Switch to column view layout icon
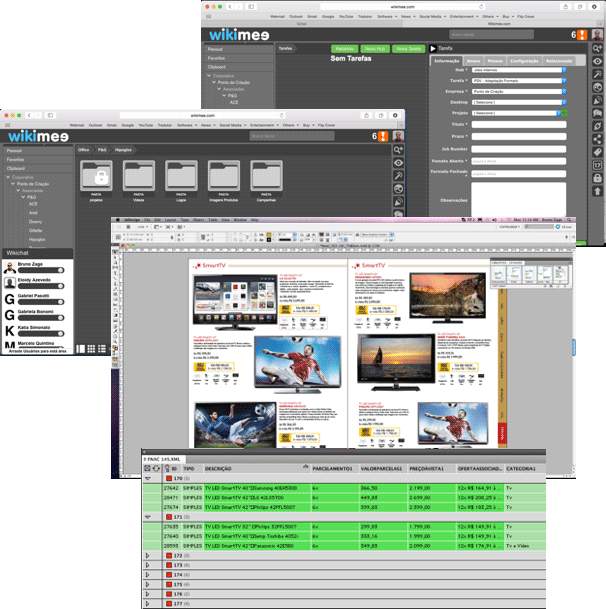Viewport: 606px width, 609px height. tap(81, 349)
